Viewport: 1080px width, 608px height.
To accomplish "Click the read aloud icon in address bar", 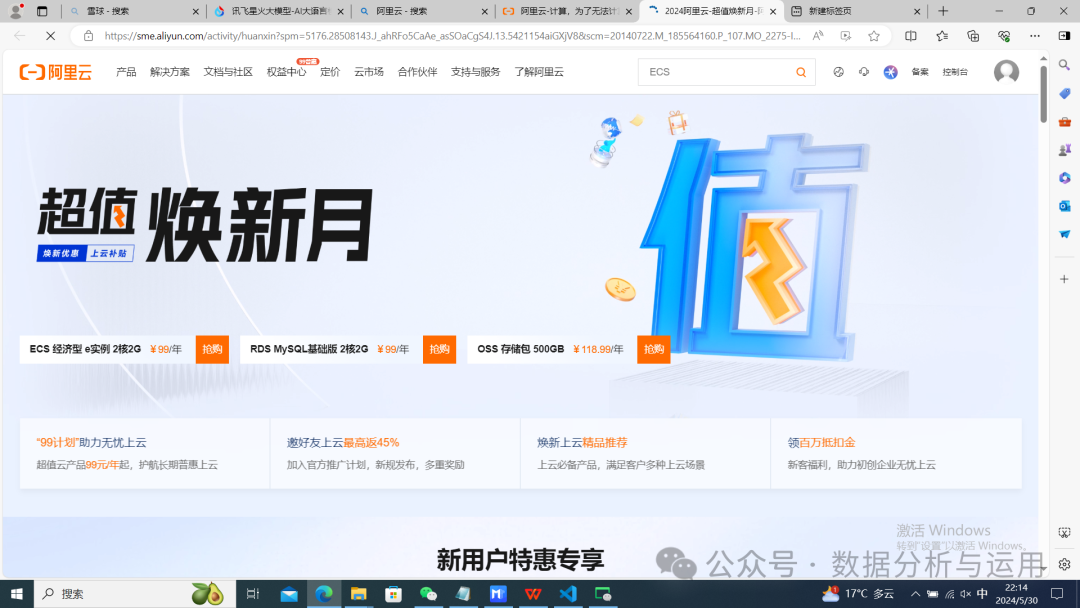I will [x=818, y=36].
